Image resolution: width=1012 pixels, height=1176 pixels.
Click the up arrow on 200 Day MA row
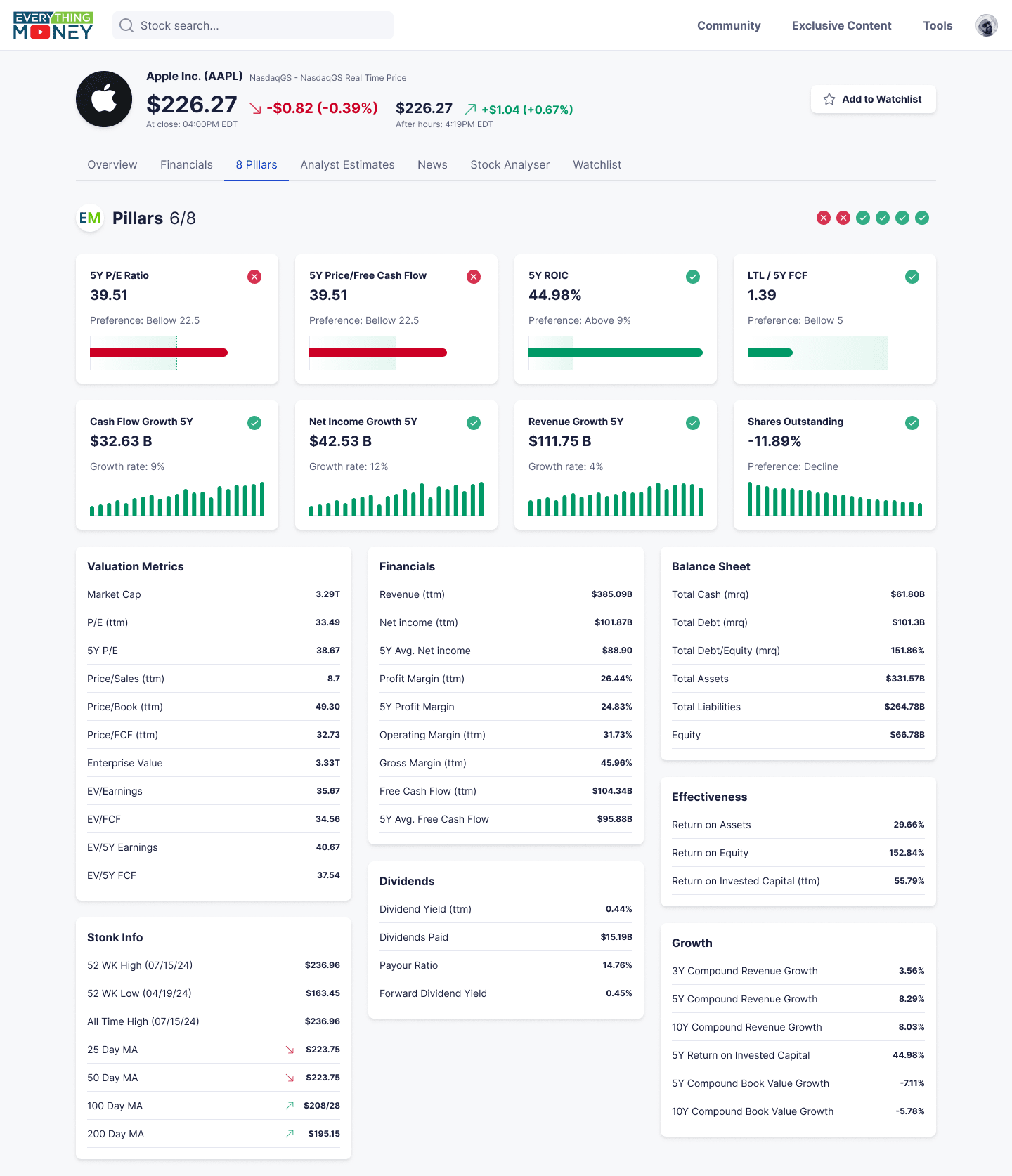coord(290,1134)
